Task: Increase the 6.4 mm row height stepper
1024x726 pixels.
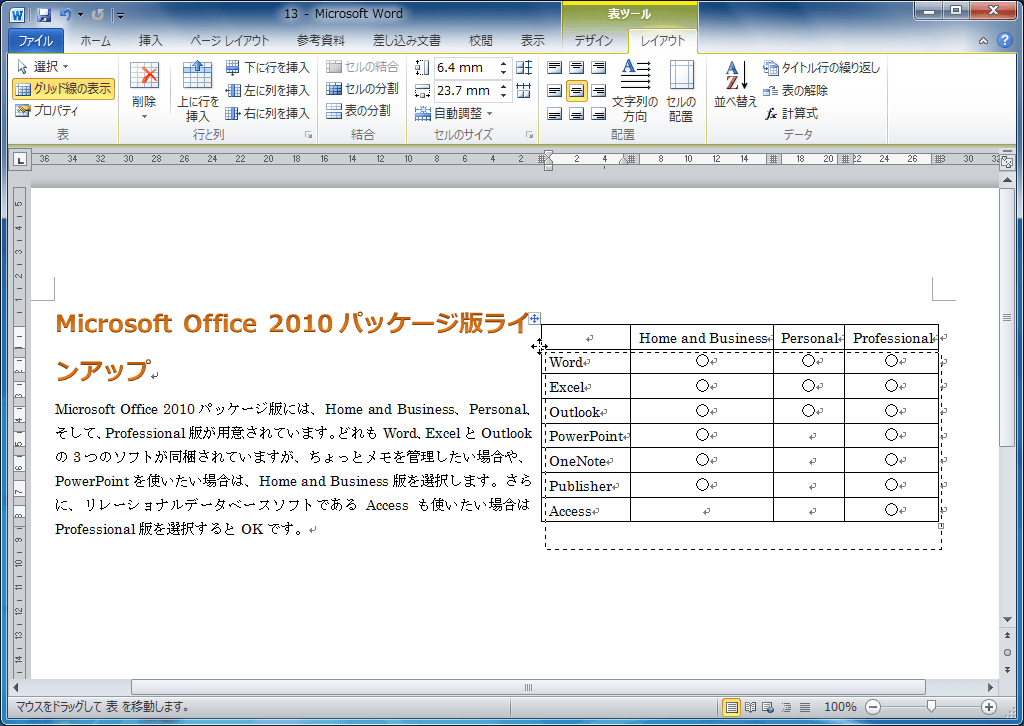Action: (x=504, y=63)
